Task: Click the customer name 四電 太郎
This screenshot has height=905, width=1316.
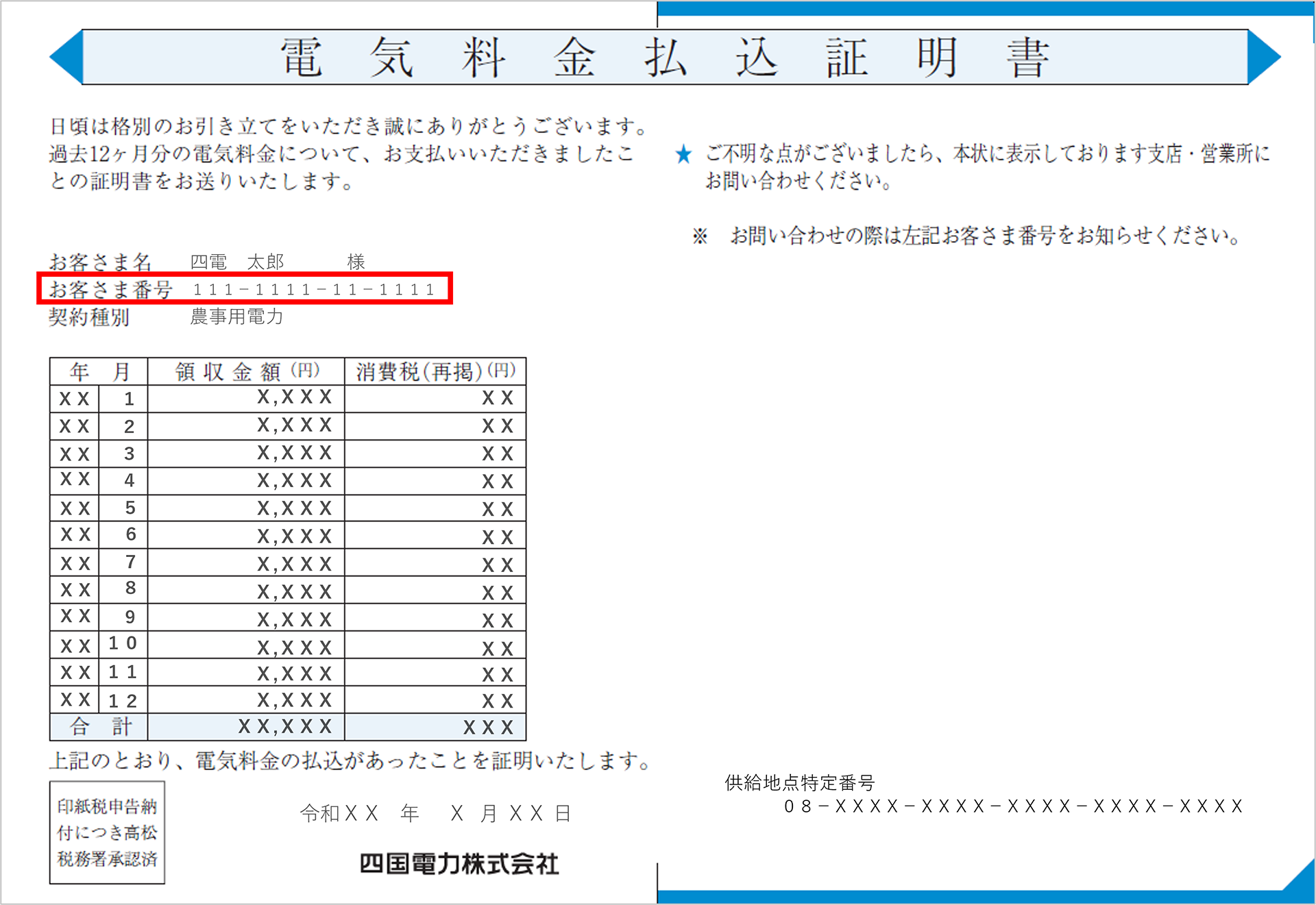Action: point(236,262)
